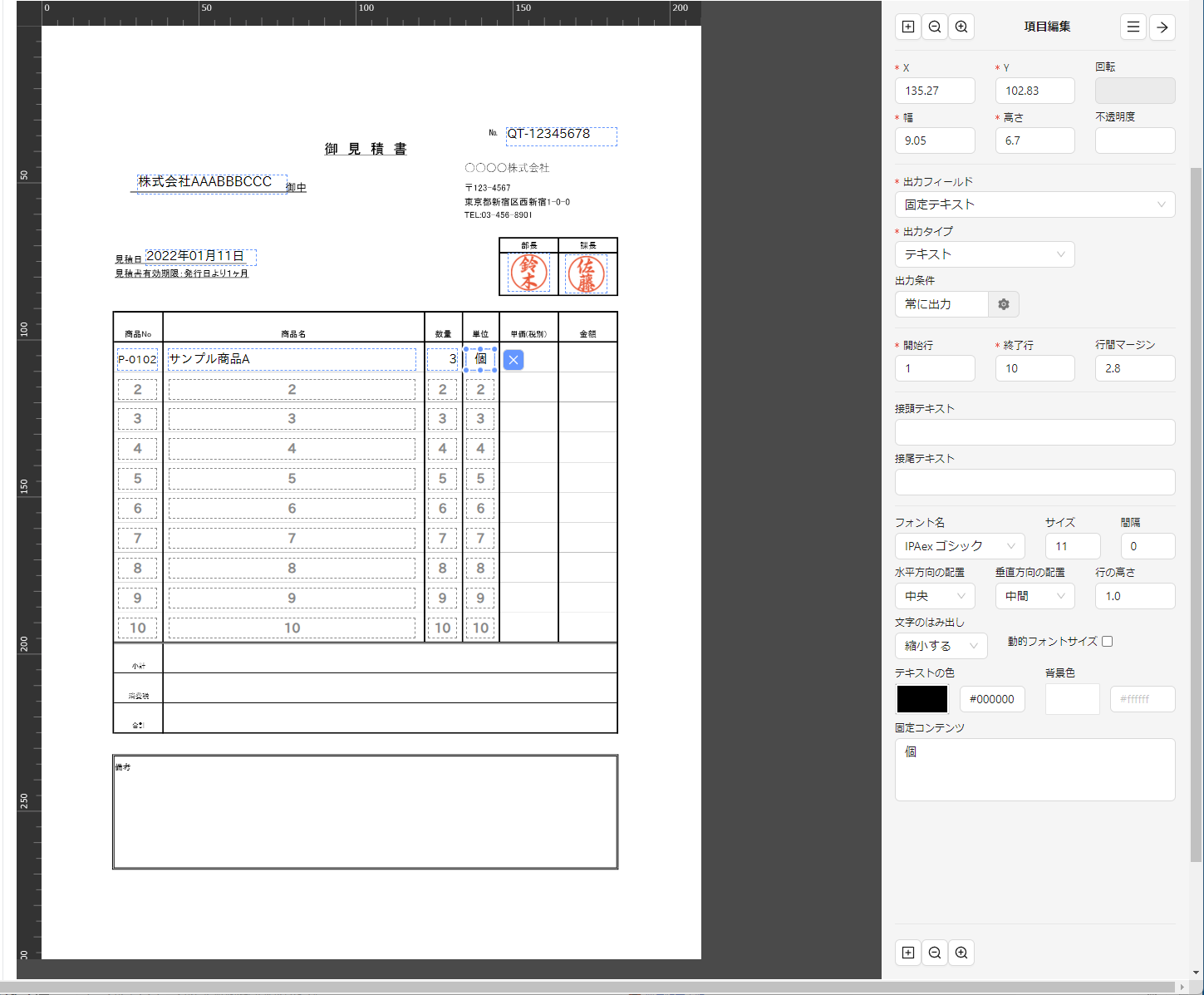Expand the 出力タイプ dropdown
This screenshot has height=995, width=1204.
pyautogui.click(x=985, y=254)
